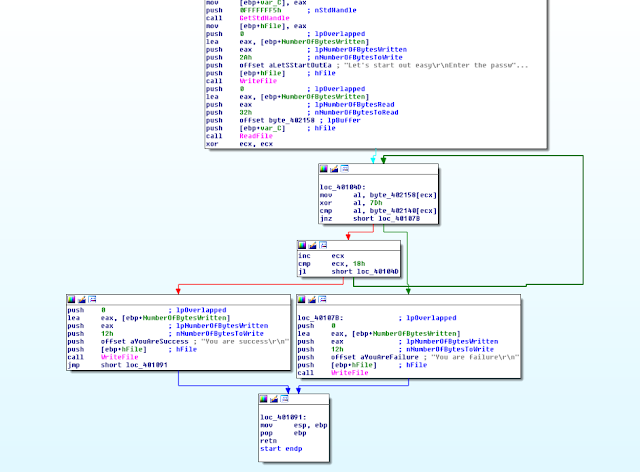Click 'jl short loc_40104D' jump target
Image resolution: width=640 pixels, height=472 pixels.
378,272
